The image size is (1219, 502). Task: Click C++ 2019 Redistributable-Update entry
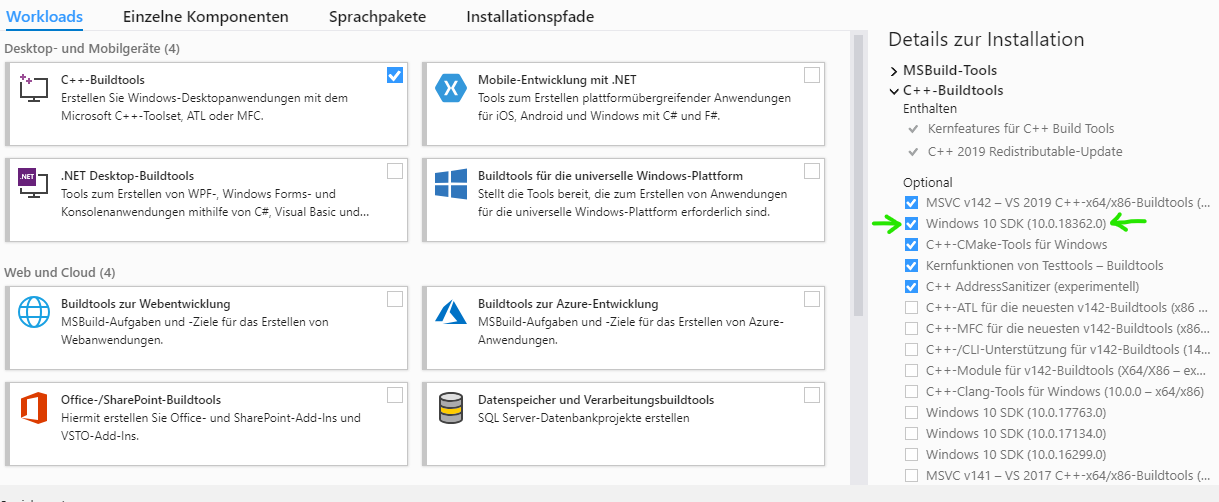click(x=1025, y=152)
